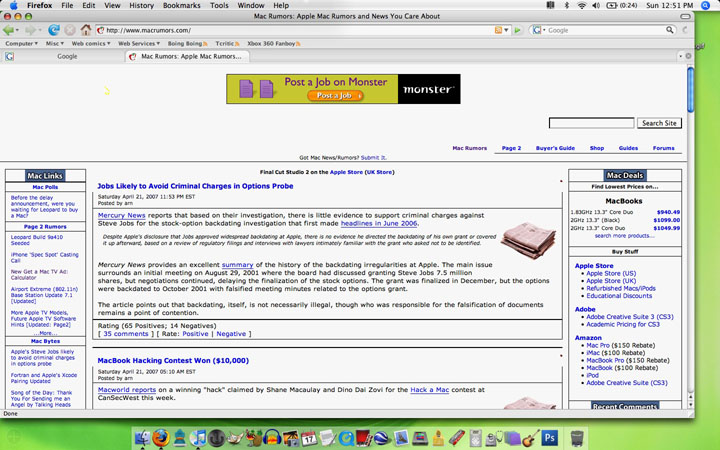Image resolution: width=720 pixels, height=450 pixels.
Task: Switch to the Google tab
Action: [62, 56]
